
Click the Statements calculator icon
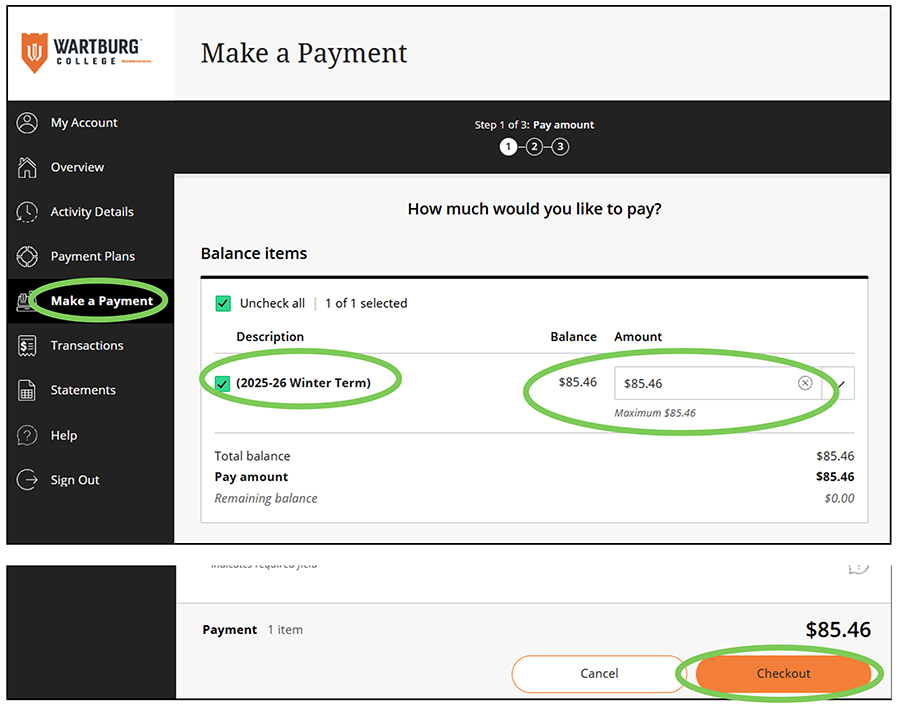pyautogui.click(x=28, y=391)
